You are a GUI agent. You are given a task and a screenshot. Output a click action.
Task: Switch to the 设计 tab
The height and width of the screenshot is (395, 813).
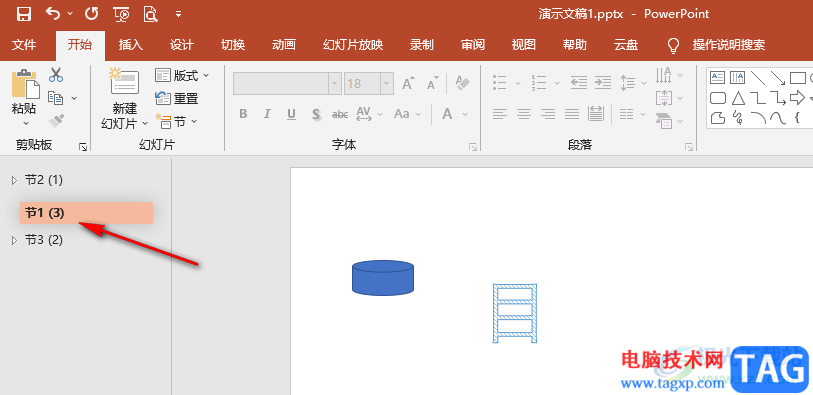coord(181,45)
